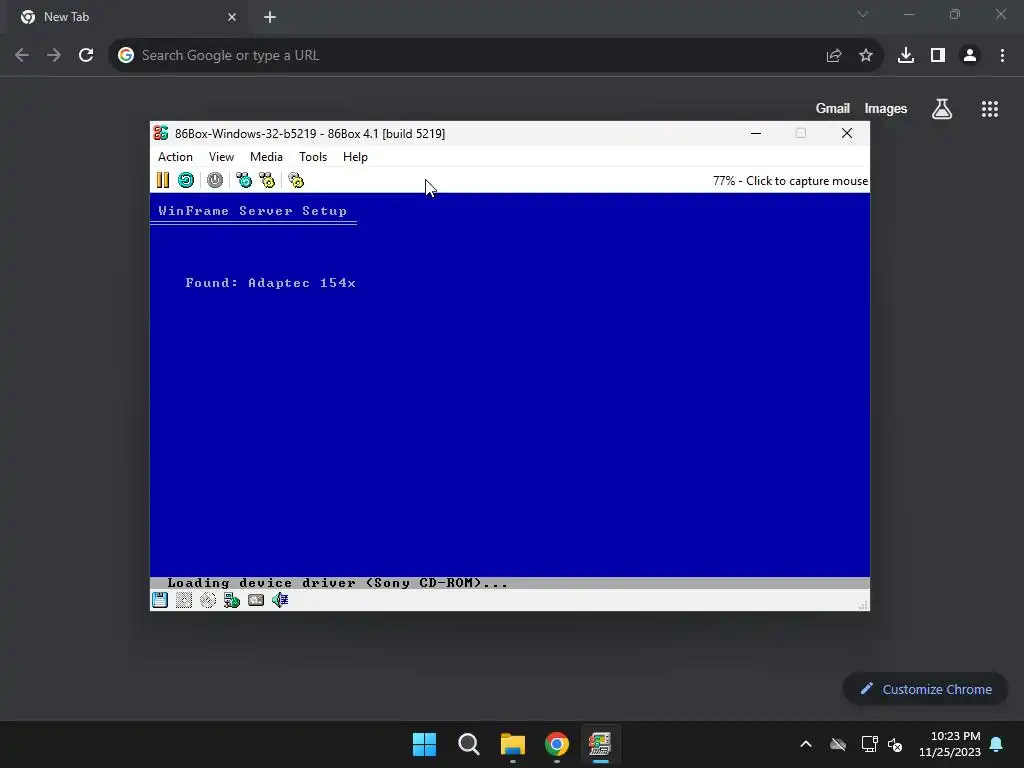The width and height of the screenshot is (1024, 768).
Task: Open File Explorer from taskbar
Action: coord(513,744)
